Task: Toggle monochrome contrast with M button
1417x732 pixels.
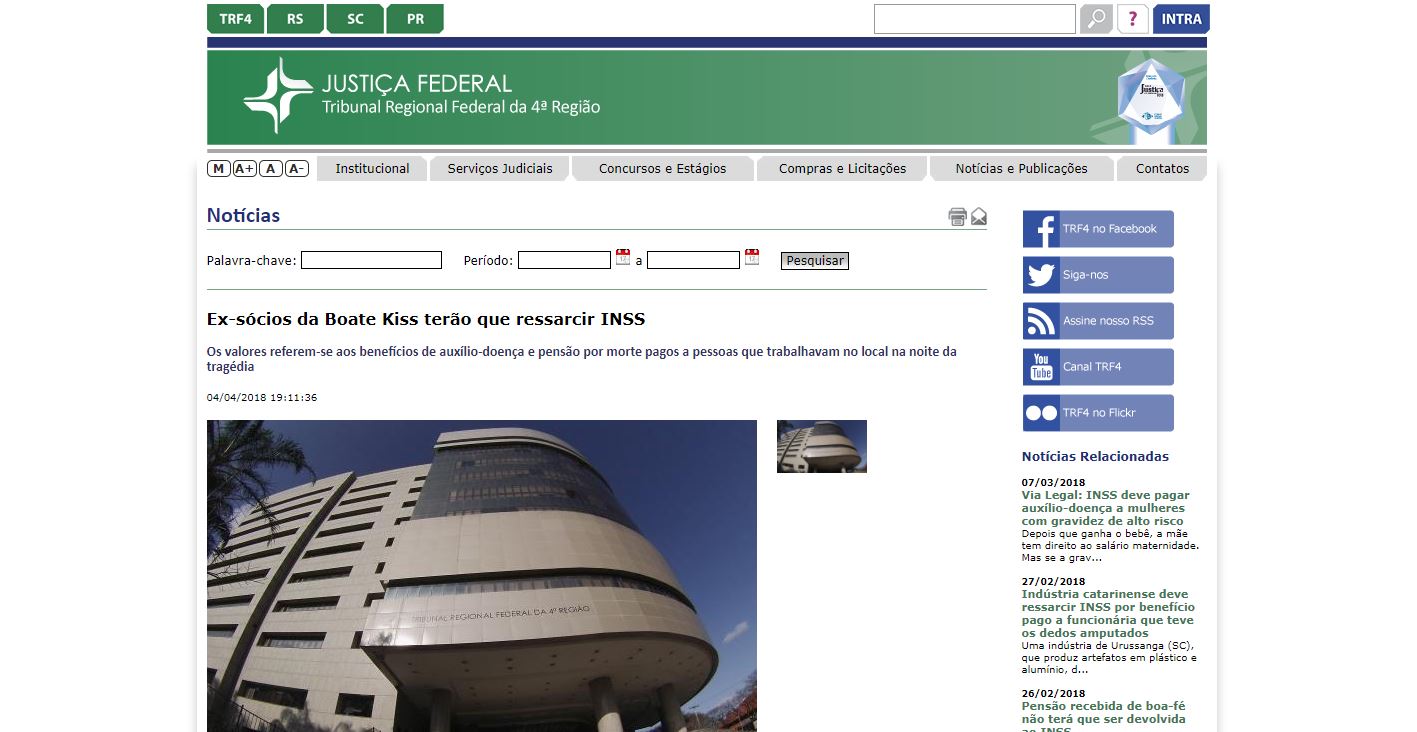Action: click(218, 168)
